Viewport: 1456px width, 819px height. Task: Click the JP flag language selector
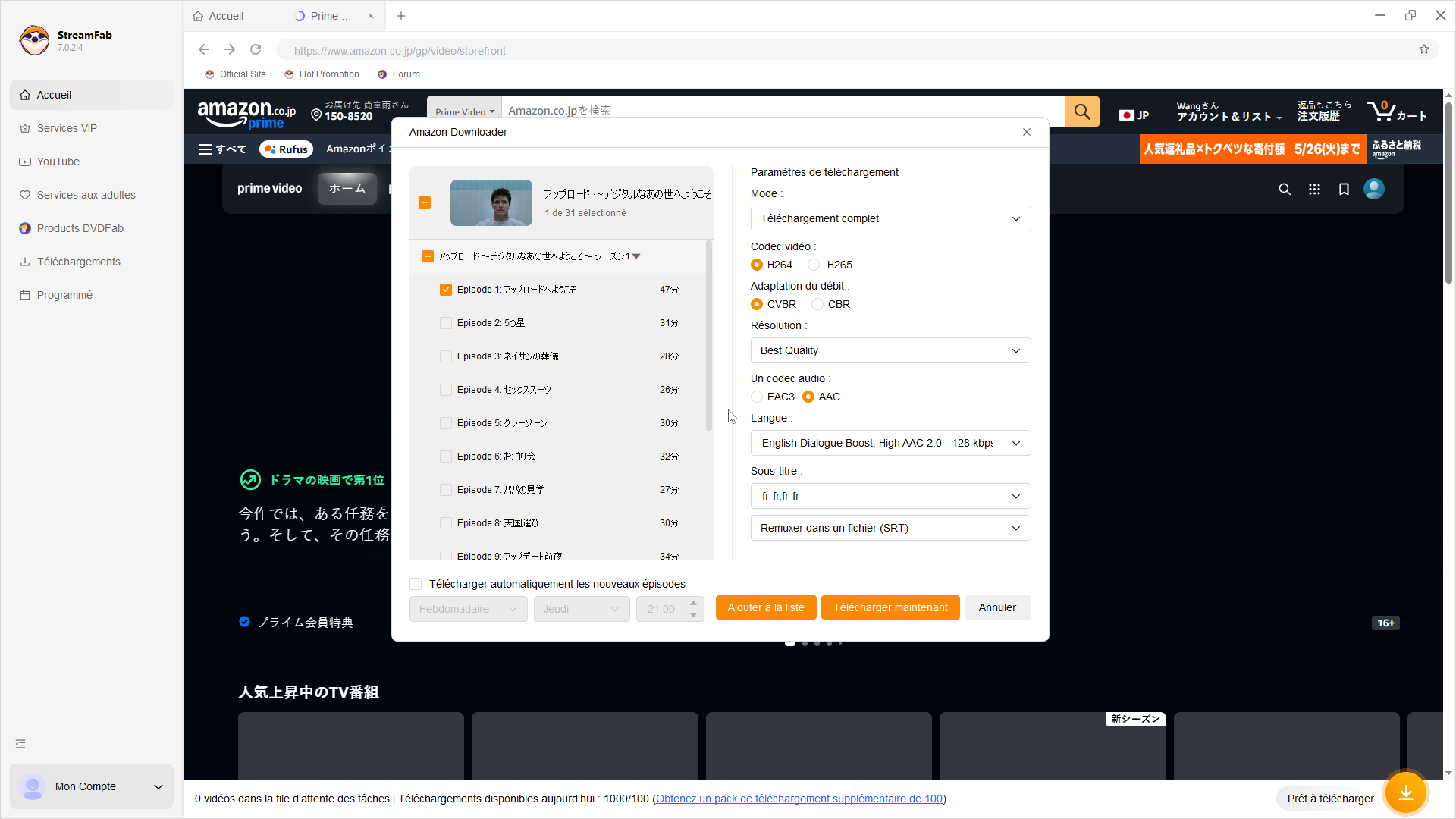1134,115
